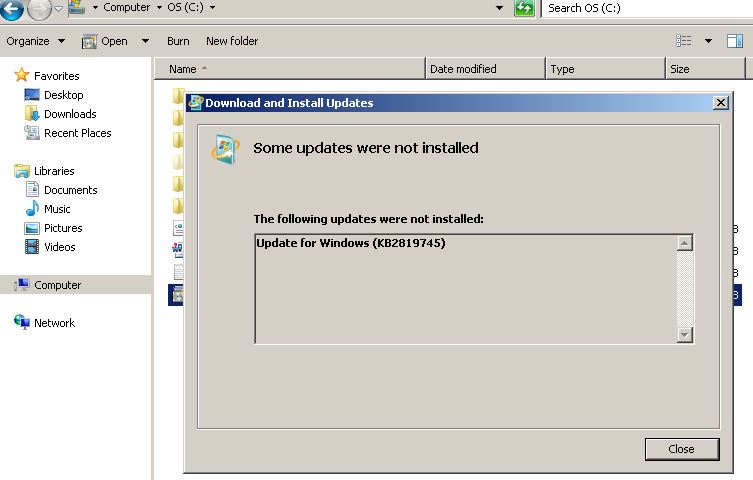753x480 pixels.
Task: Focus the Search OS (C:) field
Action: (x=647, y=8)
